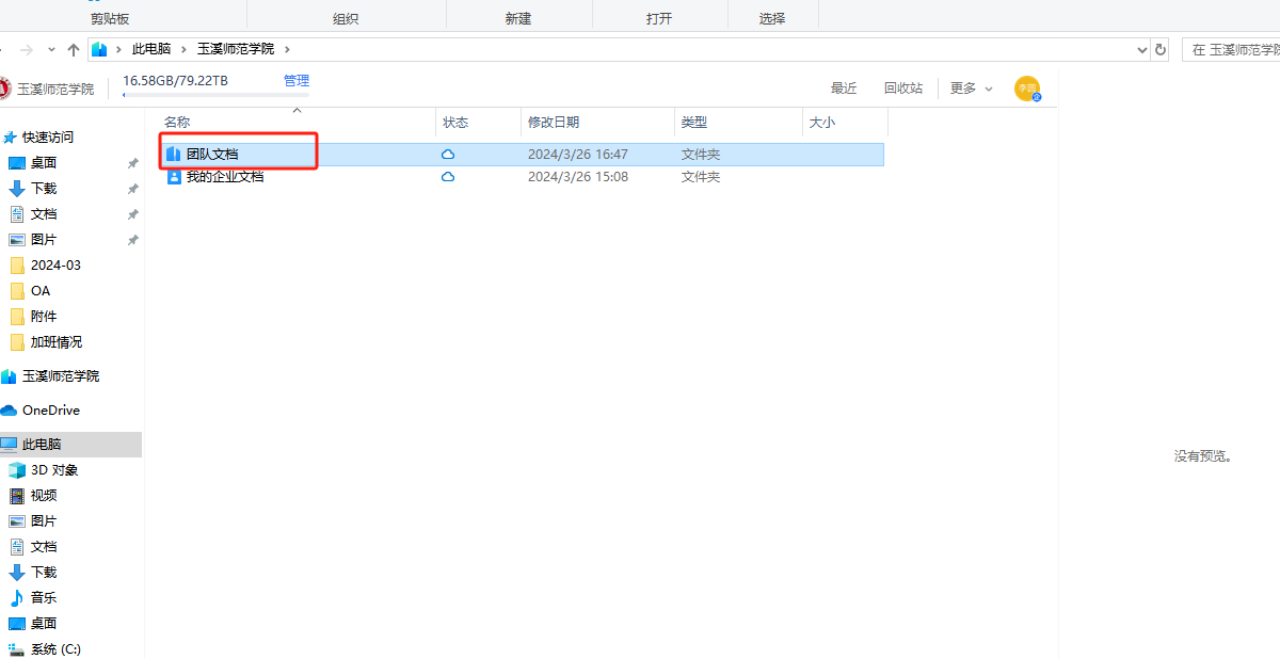Screen dimensions: 1280x659
Task: Open the 回收站 tab
Action: (903, 88)
